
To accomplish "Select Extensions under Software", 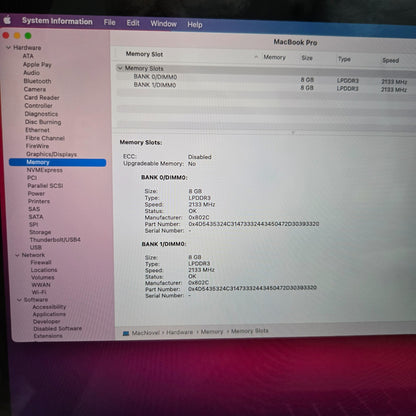I will click(48, 336).
